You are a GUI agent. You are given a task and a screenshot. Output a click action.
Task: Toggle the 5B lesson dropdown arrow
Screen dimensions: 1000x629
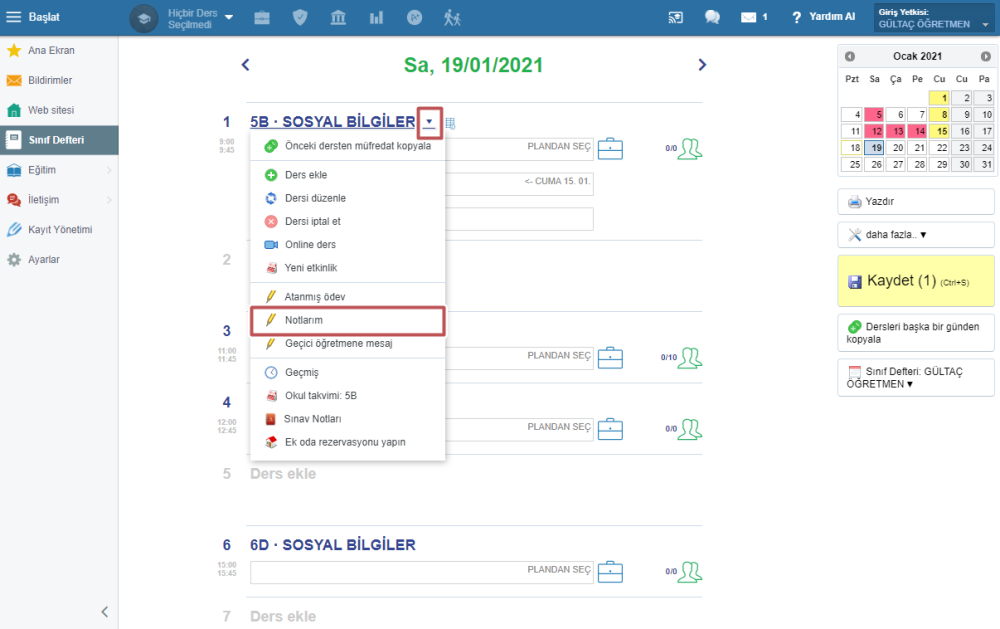coord(429,122)
